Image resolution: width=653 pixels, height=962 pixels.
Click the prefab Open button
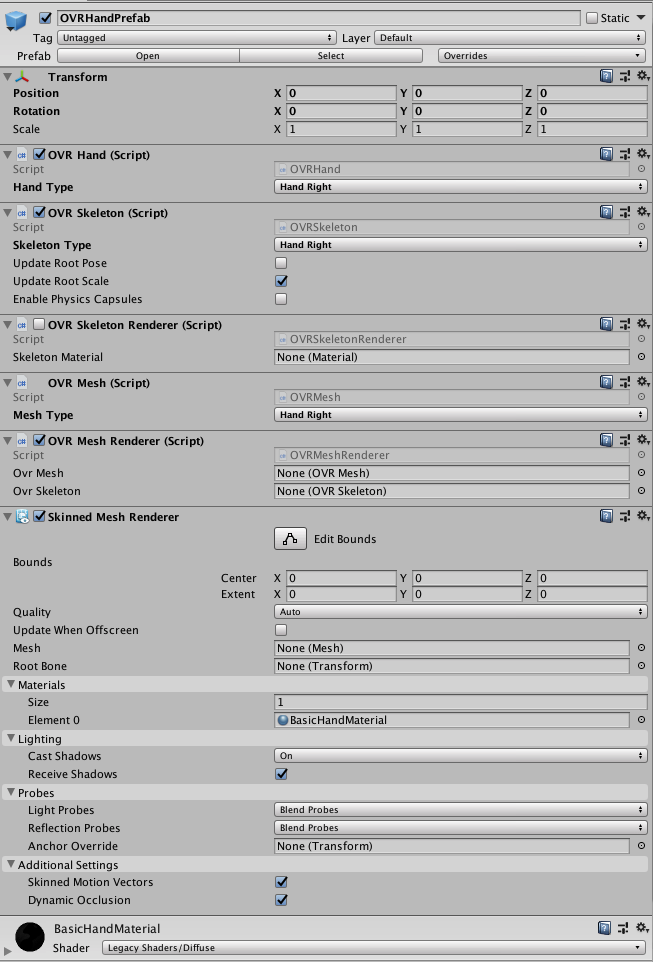pos(148,55)
